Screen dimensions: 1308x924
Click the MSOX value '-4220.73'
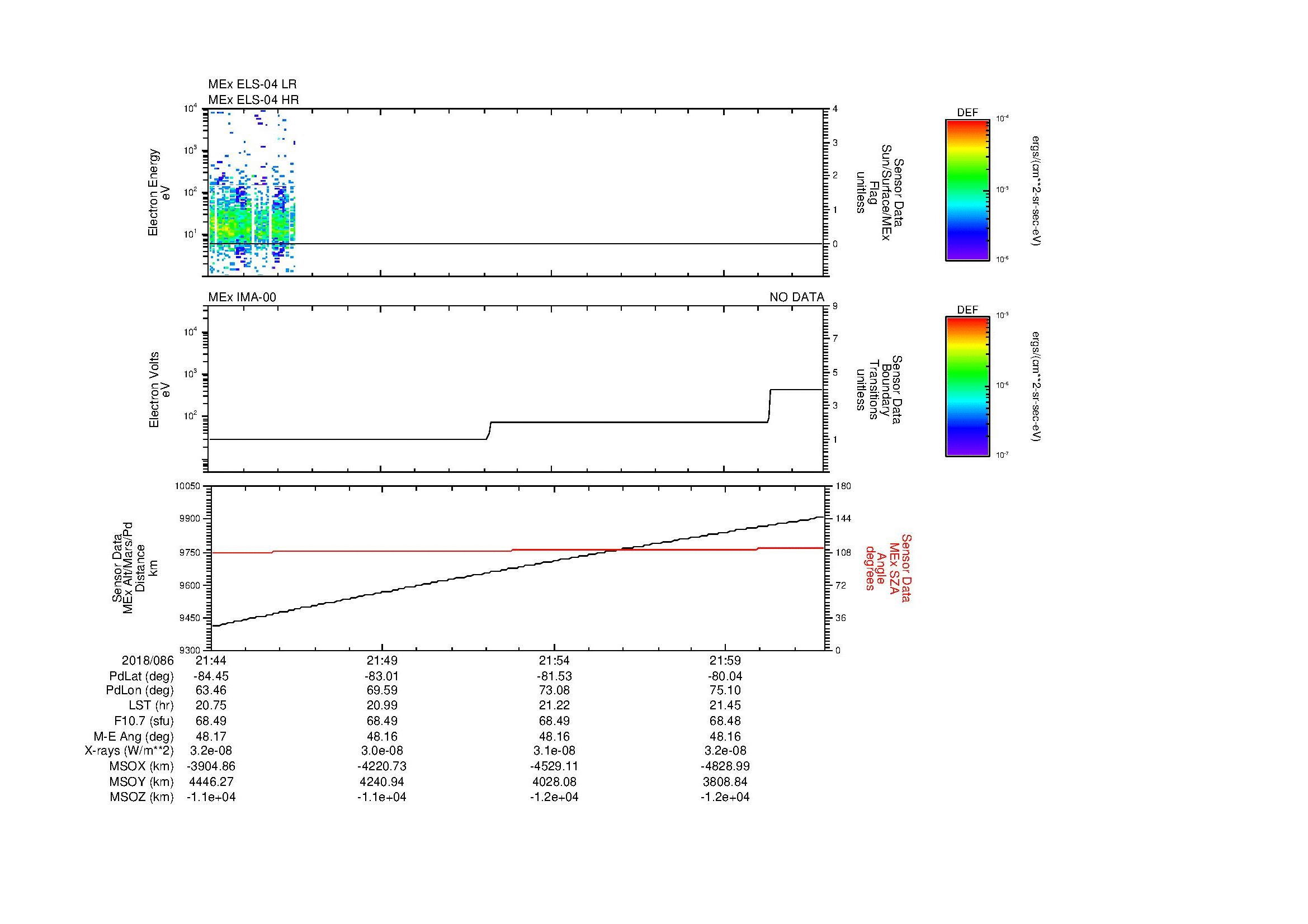pos(382,766)
